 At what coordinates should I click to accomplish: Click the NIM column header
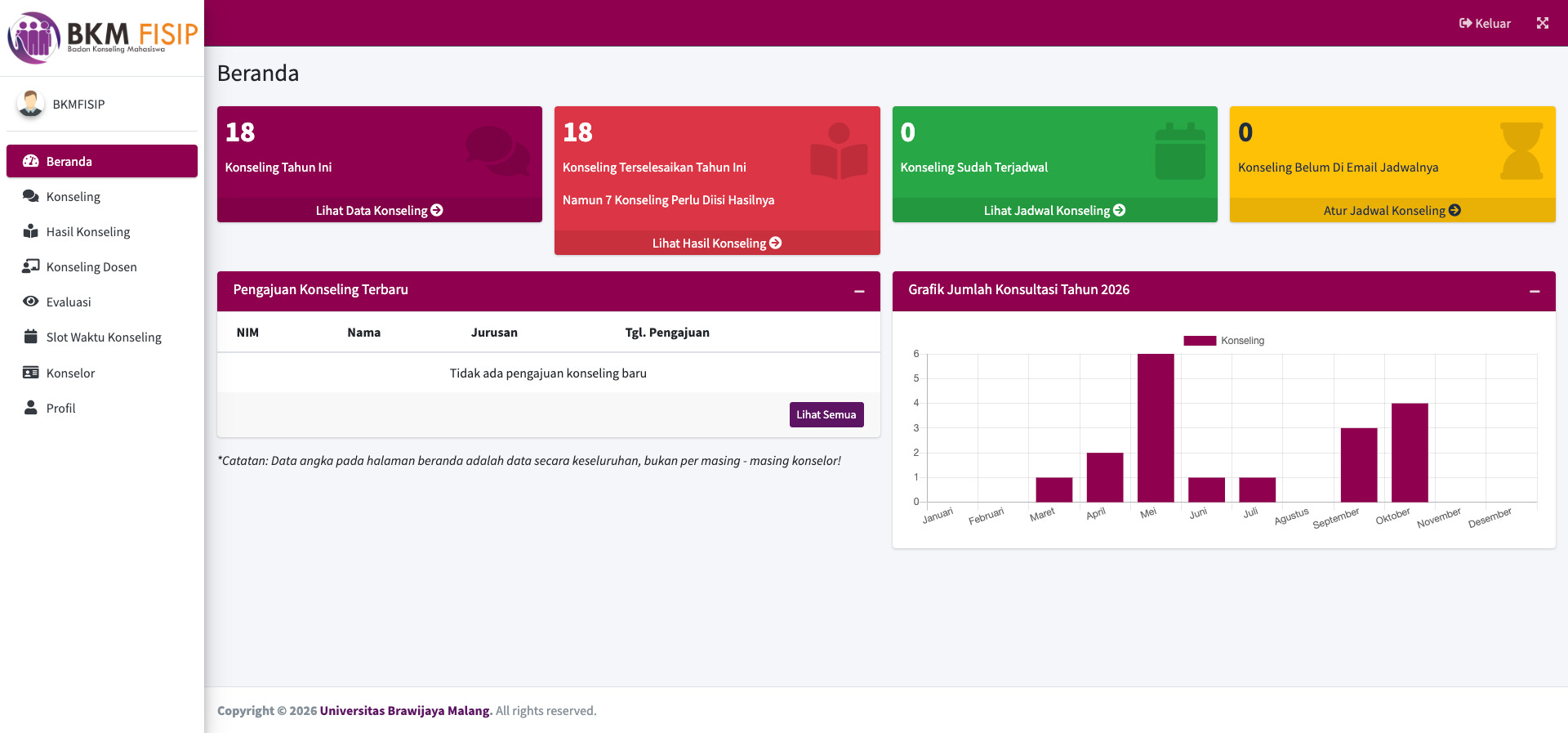click(x=247, y=332)
